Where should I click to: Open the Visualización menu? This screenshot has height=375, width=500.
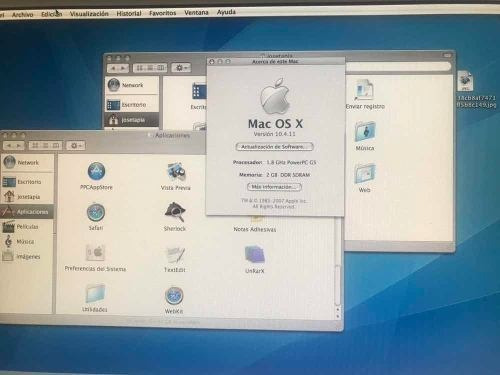click(x=89, y=14)
